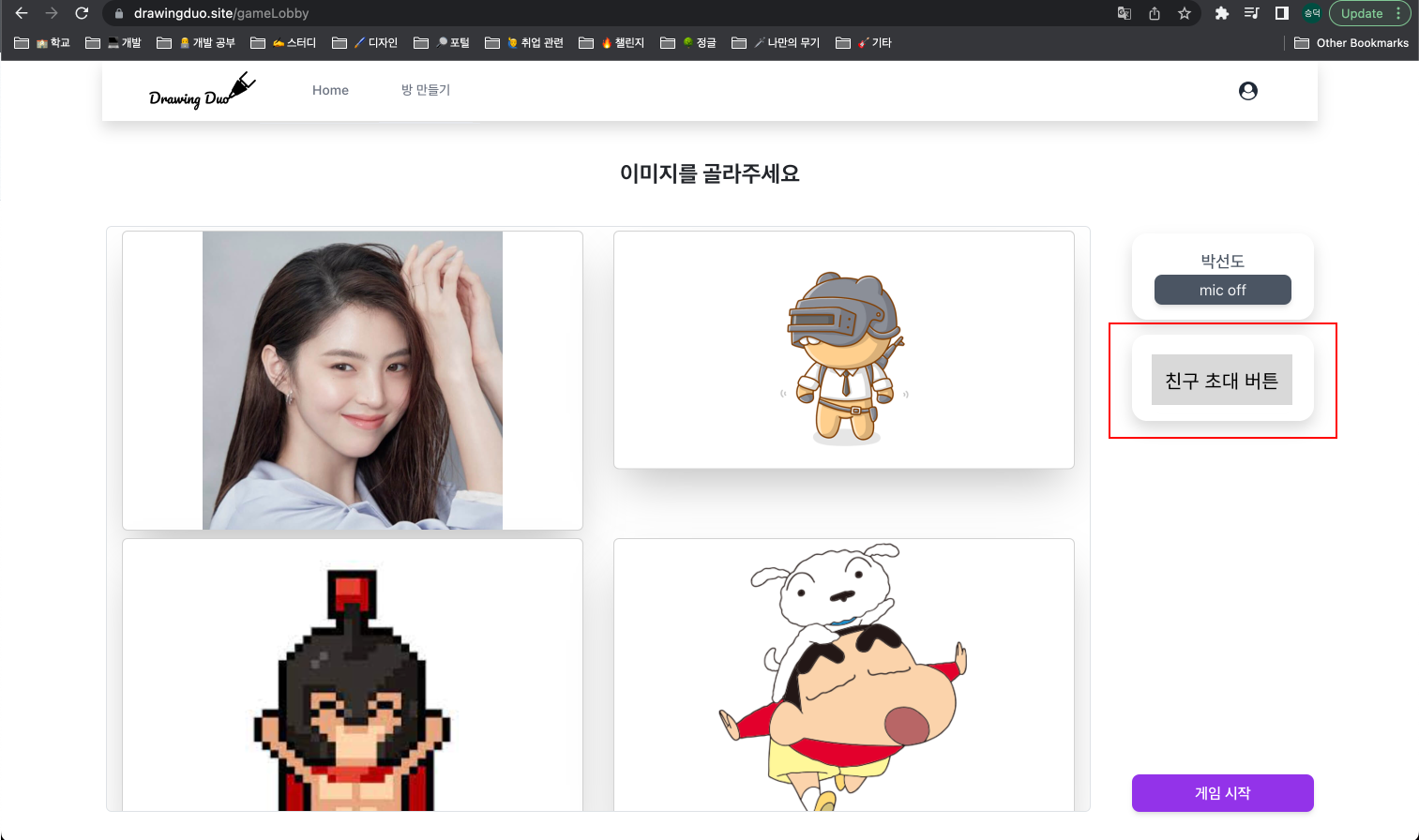This screenshot has width=1419, height=840.
Task: Expand the Update button options arrow
Action: 1398,14
